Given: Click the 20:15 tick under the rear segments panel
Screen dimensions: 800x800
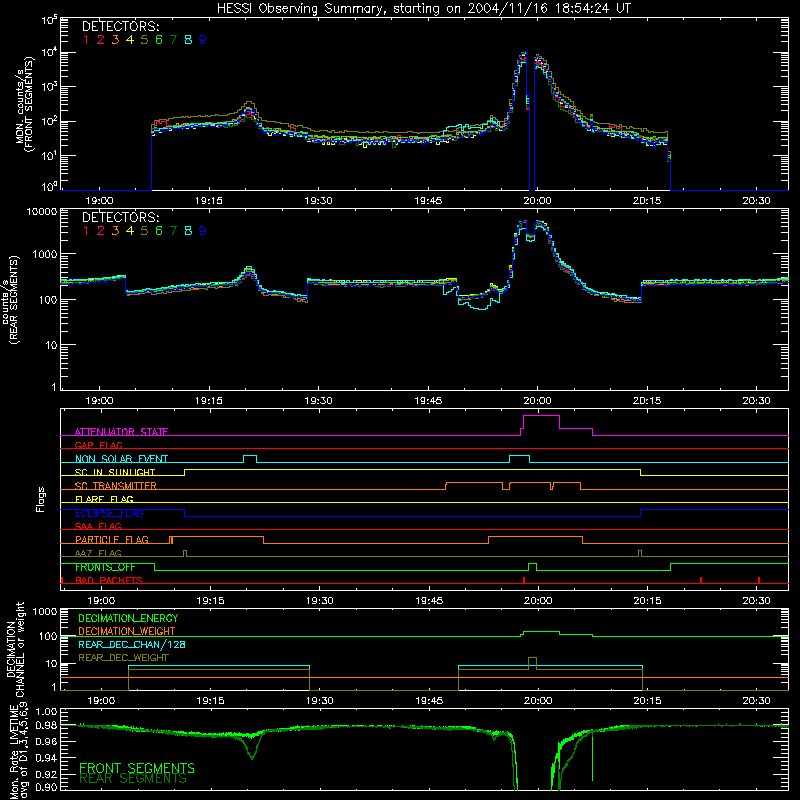Looking at the screenshot, I should coord(647,401).
